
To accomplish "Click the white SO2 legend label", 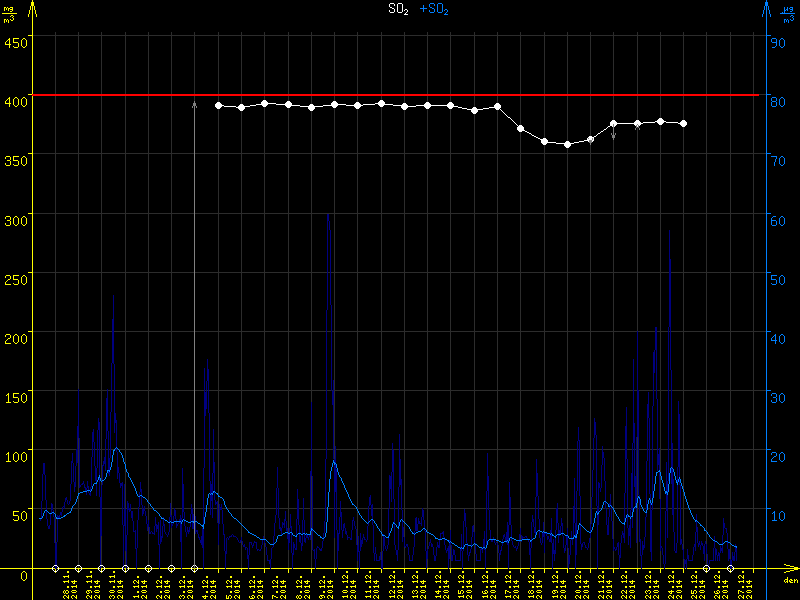I will click(x=398, y=9).
